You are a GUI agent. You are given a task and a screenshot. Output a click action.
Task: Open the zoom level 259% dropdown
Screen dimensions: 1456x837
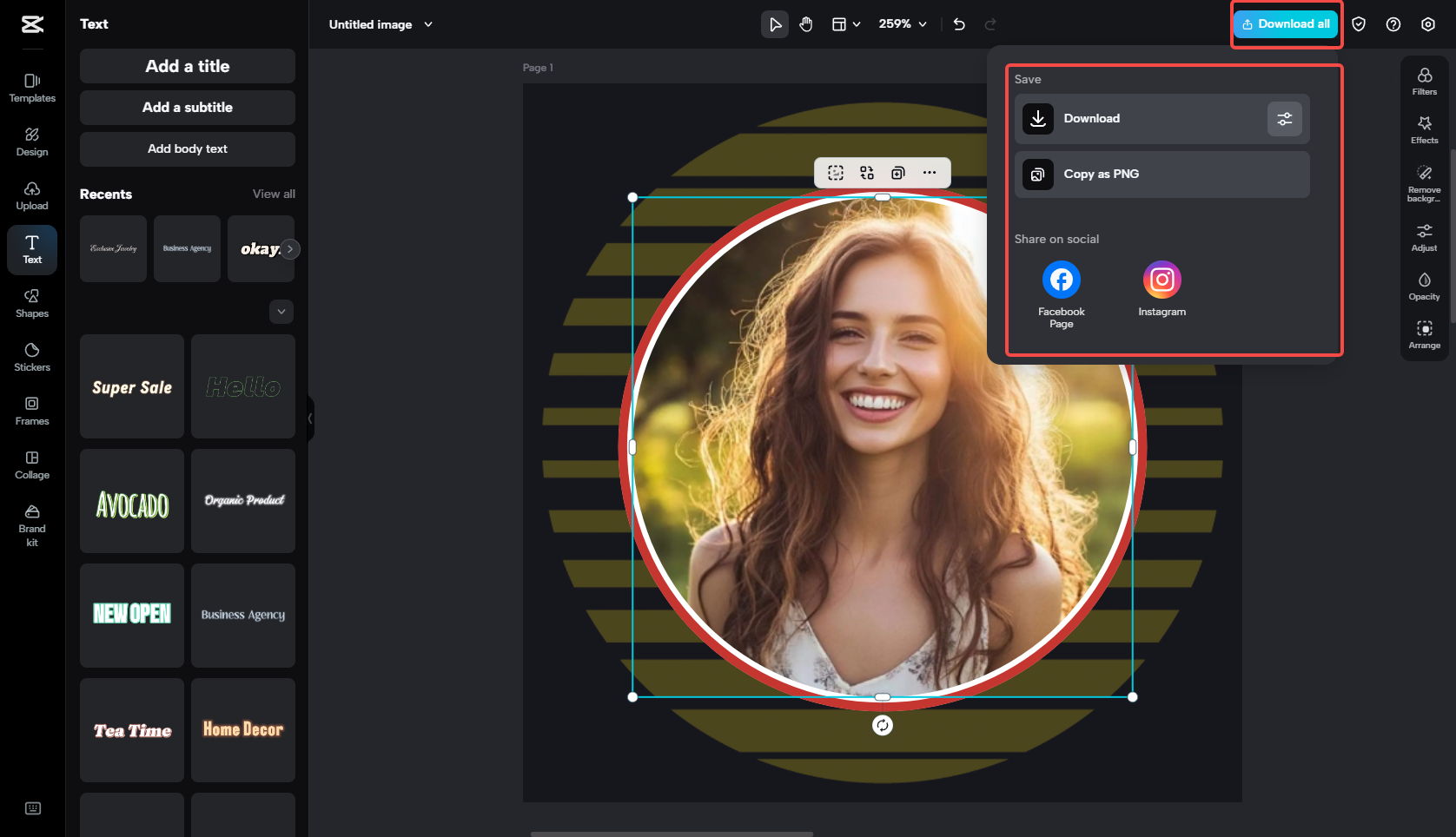coord(902,24)
